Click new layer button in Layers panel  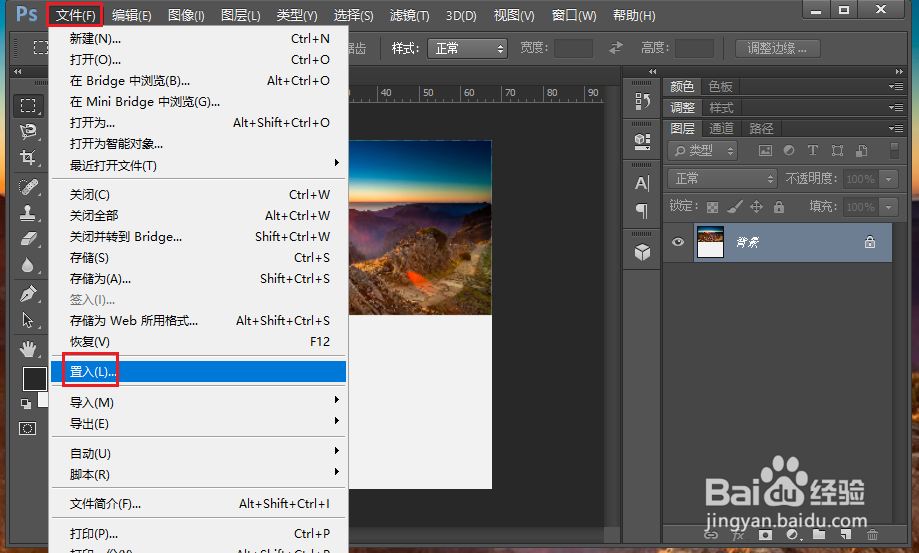click(845, 534)
